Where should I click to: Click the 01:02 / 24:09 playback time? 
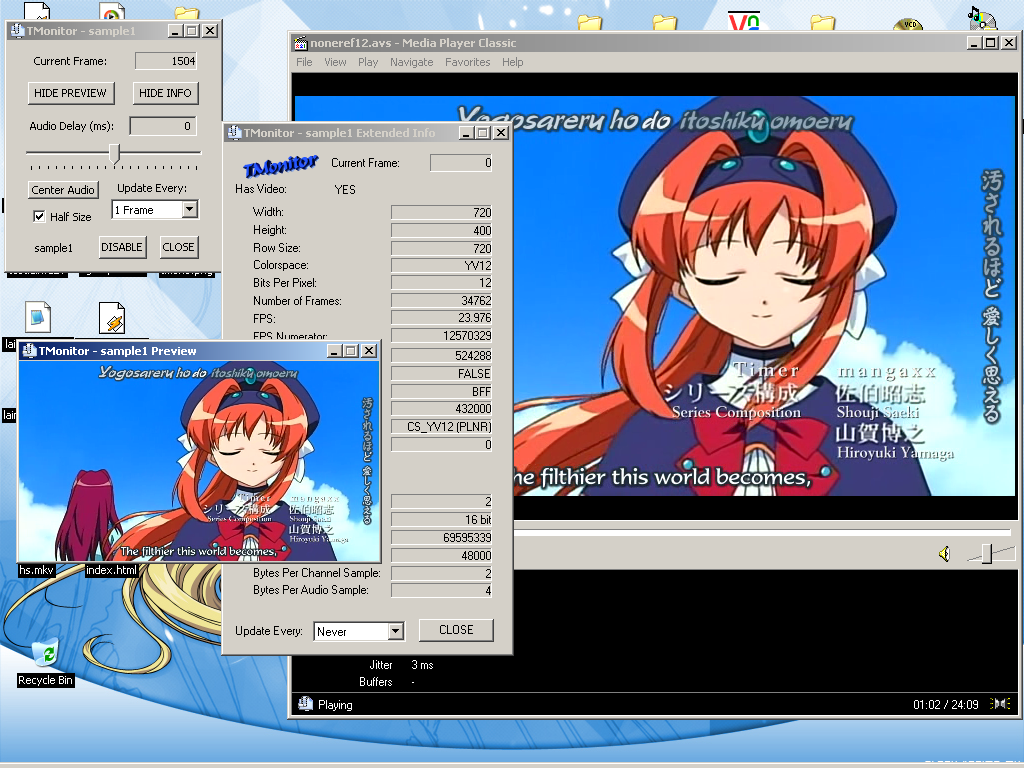coord(946,704)
